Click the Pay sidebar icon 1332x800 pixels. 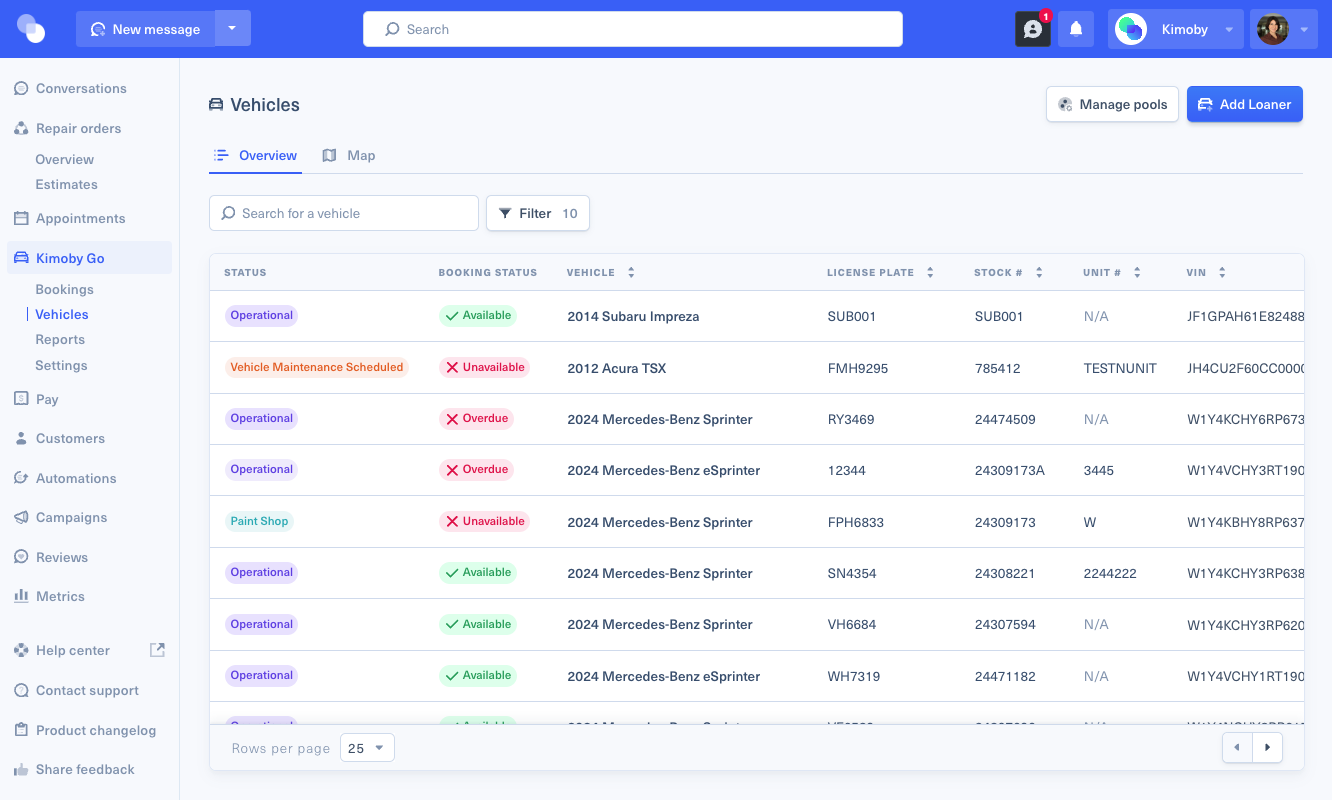click(x=21, y=399)
